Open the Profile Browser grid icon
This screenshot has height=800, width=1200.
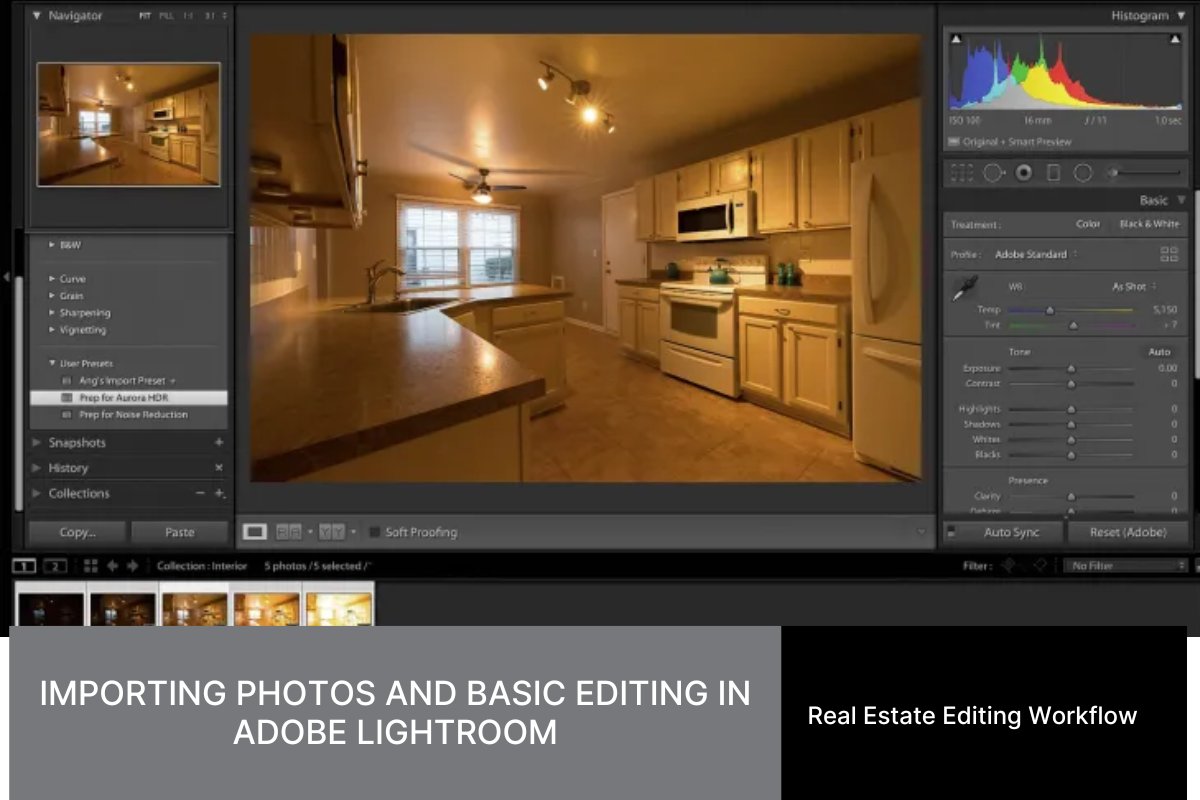(1170, 254)
